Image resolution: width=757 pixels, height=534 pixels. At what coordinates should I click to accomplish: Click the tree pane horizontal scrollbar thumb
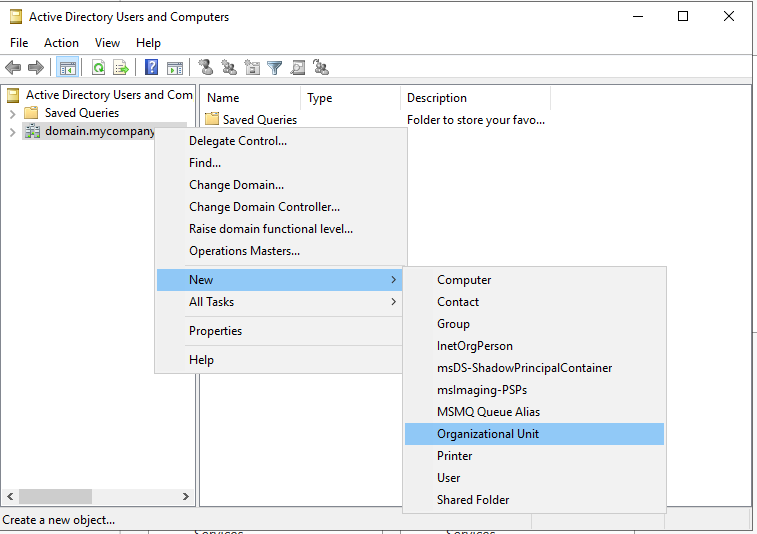55,496
